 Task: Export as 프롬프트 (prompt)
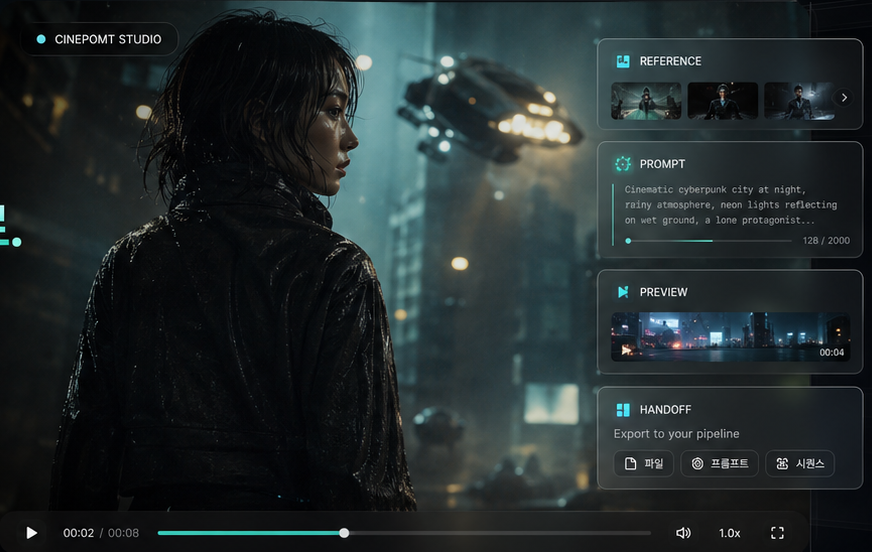pyautogui.click(x=719, y=464)
